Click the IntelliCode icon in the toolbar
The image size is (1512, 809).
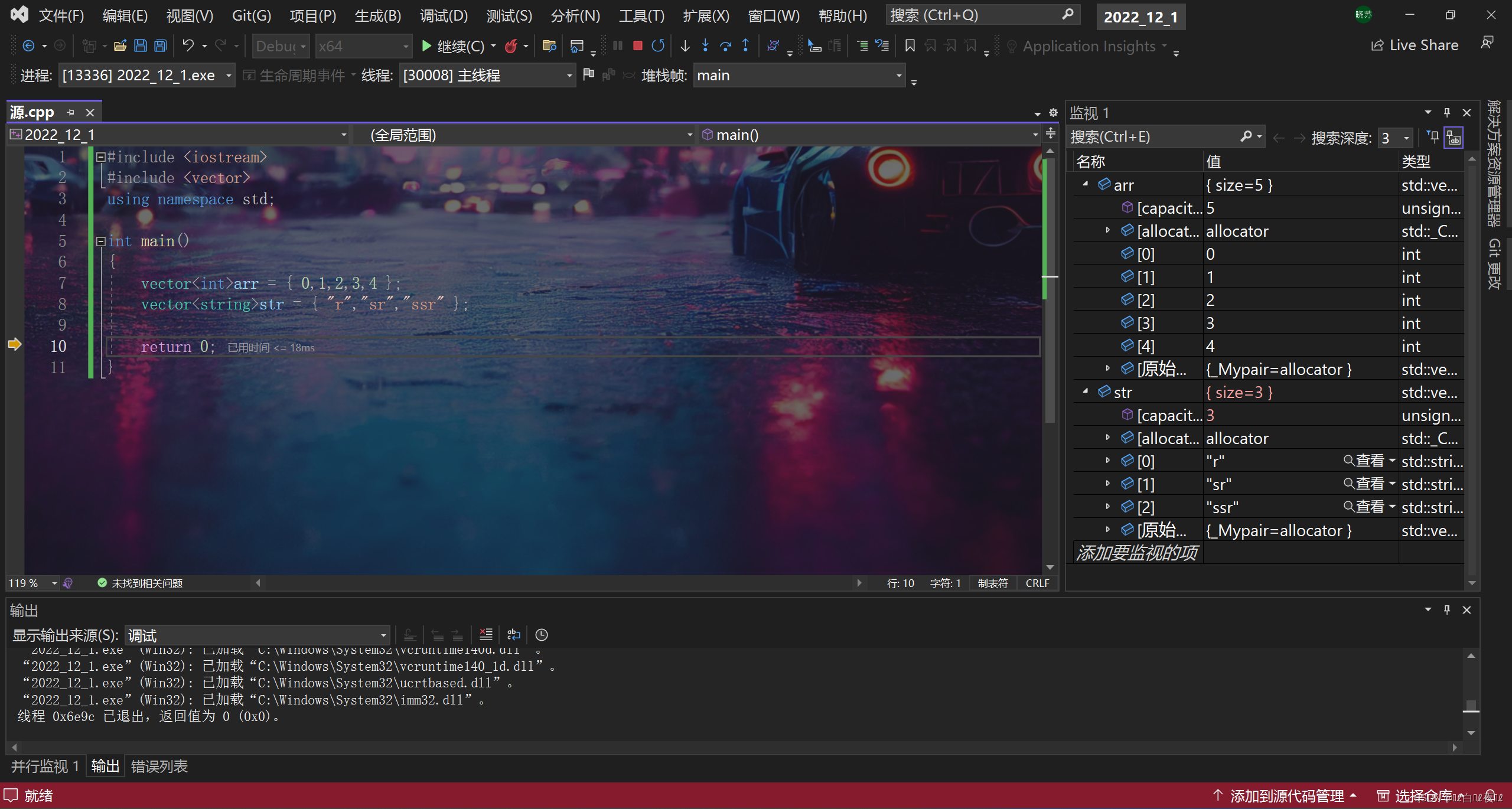(x=773, y=45)
